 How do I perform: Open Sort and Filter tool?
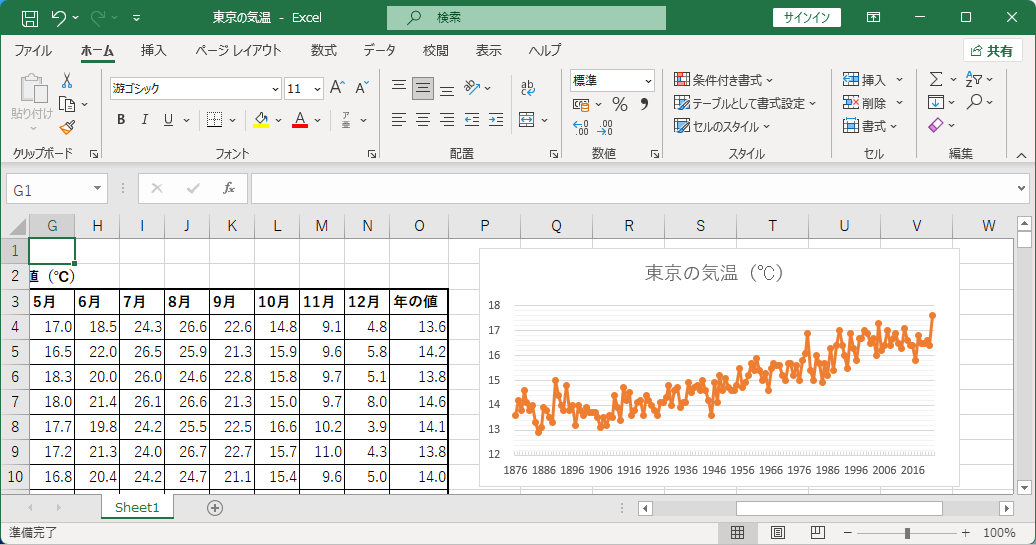click(x=974, y=79)
